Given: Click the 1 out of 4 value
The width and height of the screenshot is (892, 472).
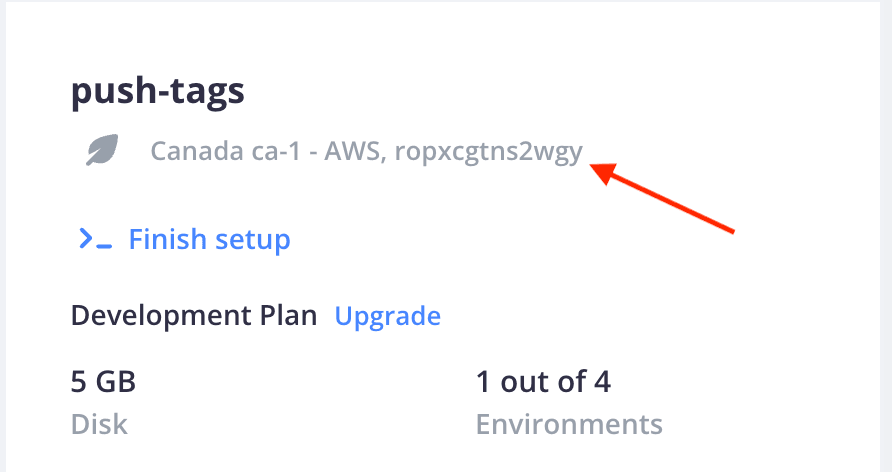Looking at the screenshot, I should click(543, 382).
